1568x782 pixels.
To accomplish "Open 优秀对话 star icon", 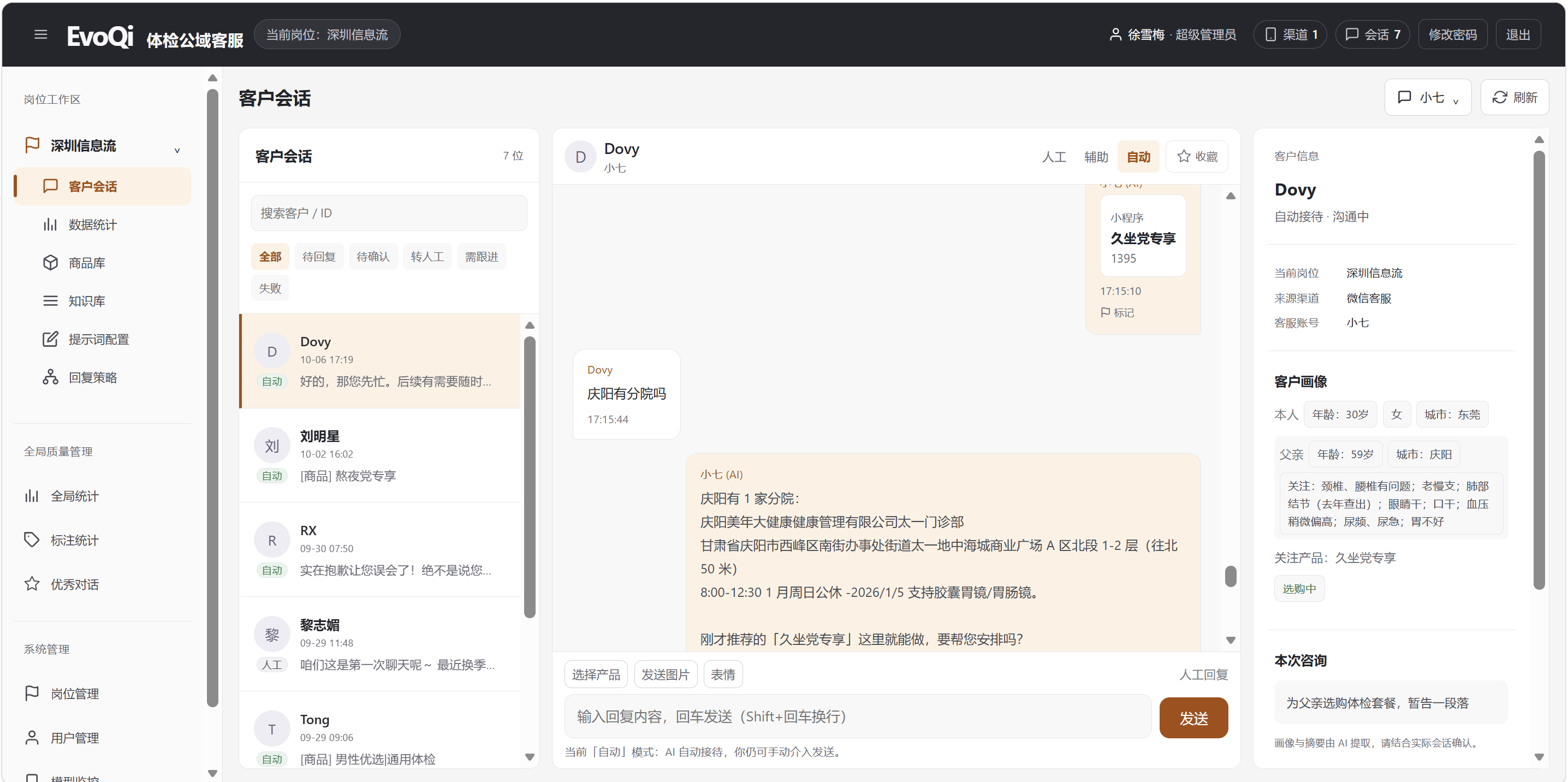I will pyautogui.click(x=32, y=584).
